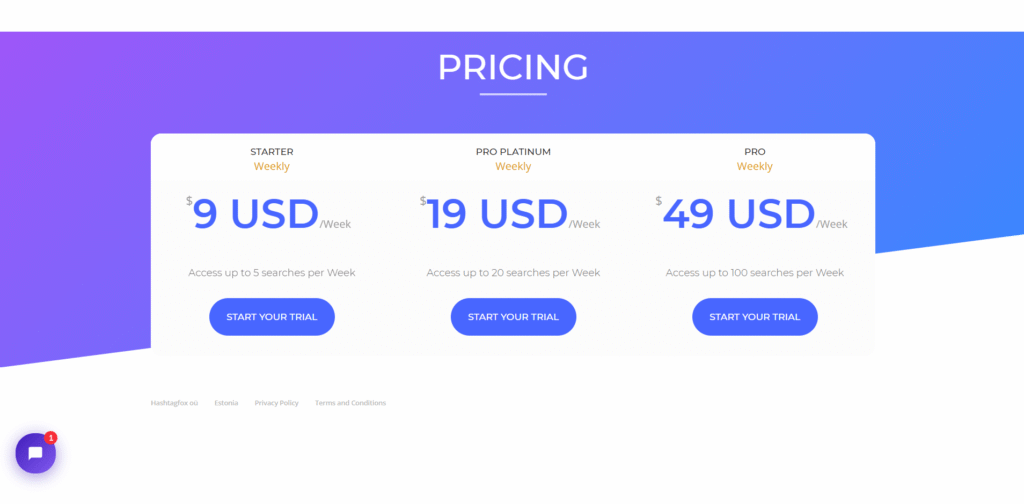The image size is (1024, 504).
Task: Click the 9 USD weekly price
Action: tap(256, 214)
